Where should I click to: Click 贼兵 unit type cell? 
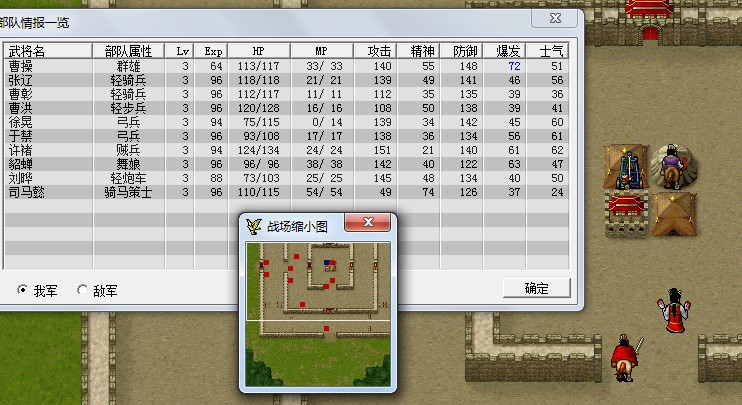coord(129,150)
